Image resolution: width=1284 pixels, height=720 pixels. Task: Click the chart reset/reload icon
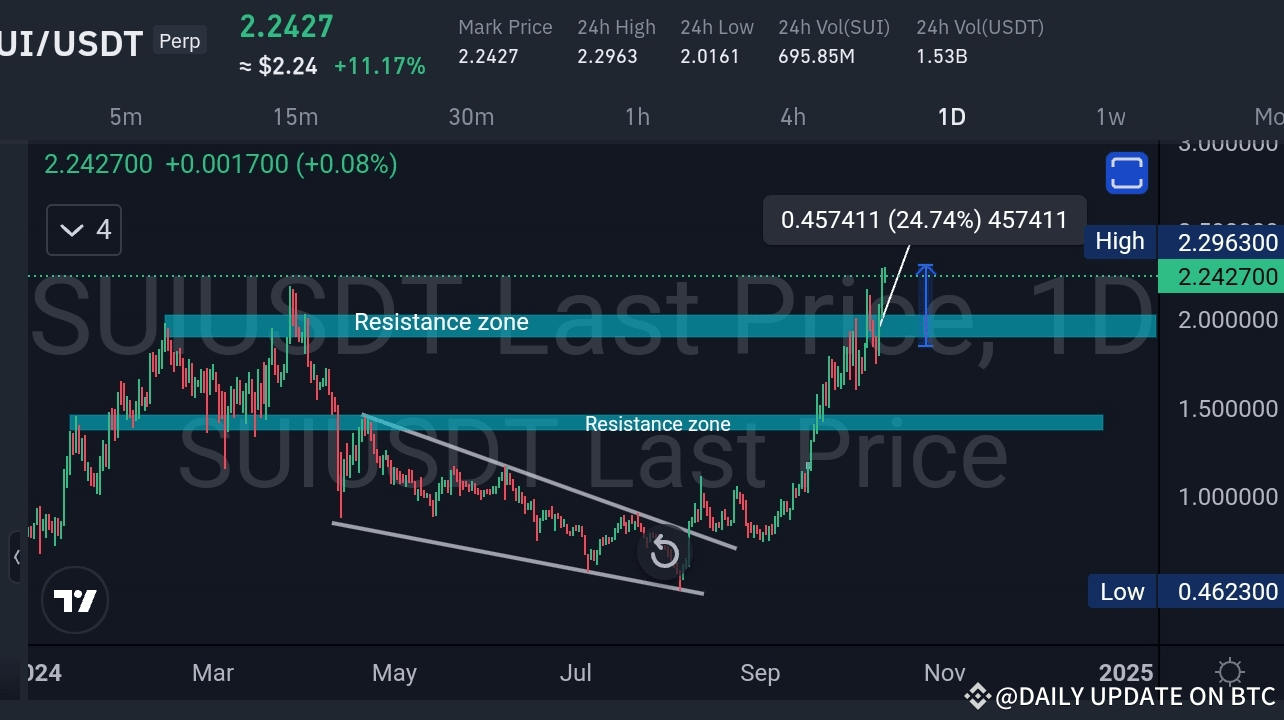point(663,552)
